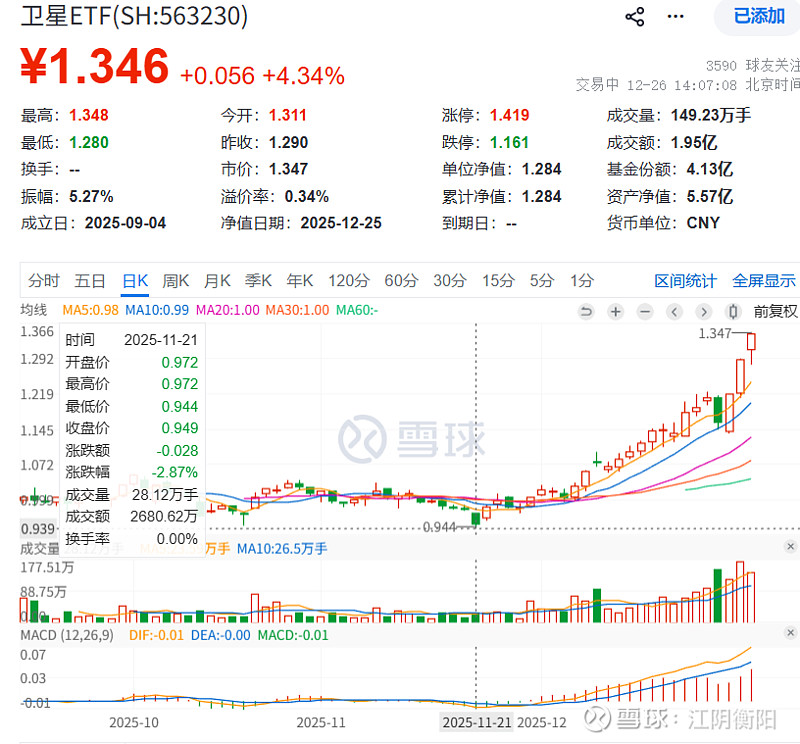Click the share icon near top right
Viewport: 800px width, 744px height.
[634, 15]
